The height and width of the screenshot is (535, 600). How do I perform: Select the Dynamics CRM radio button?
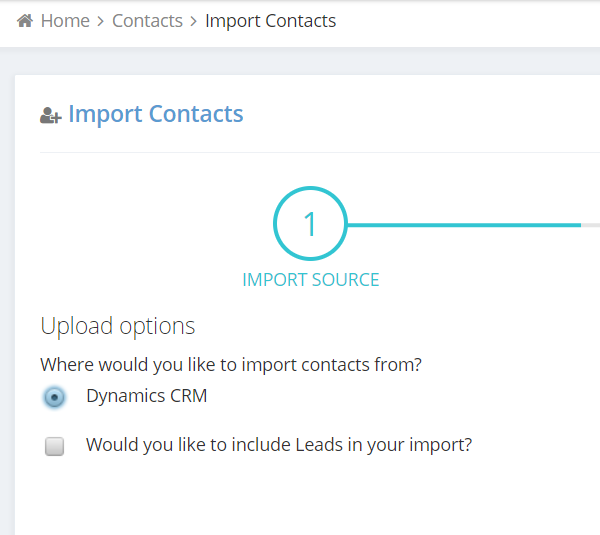coord(54,397)
